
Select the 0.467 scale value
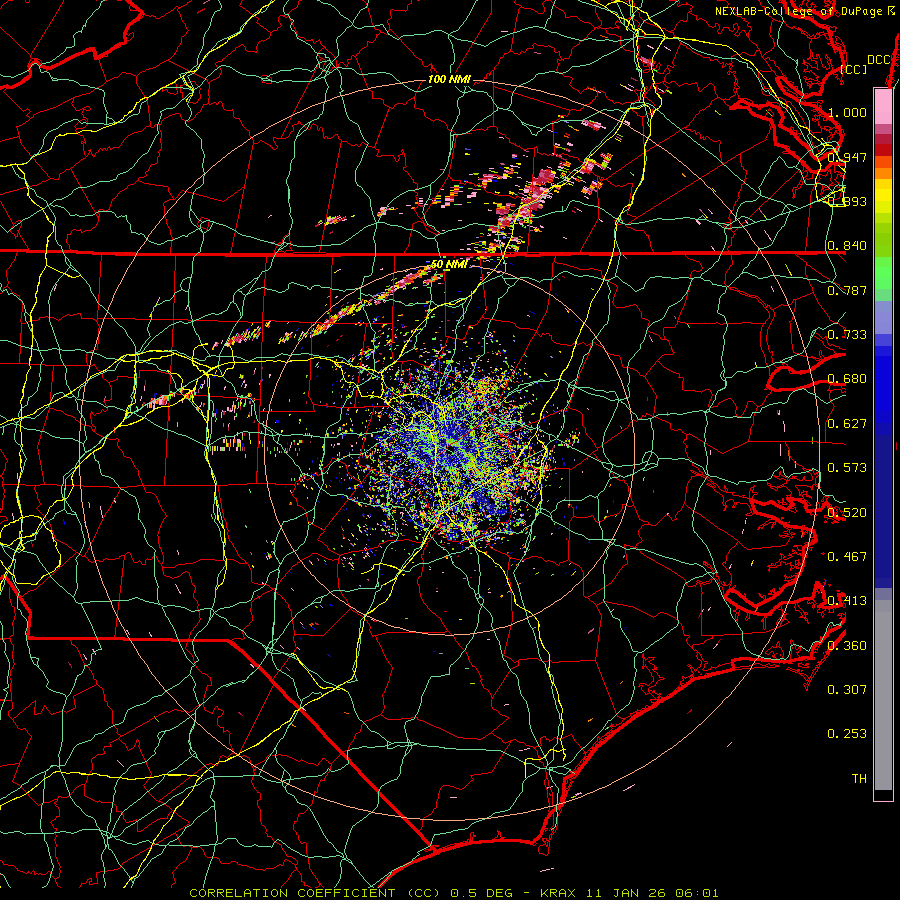point(847,557)
